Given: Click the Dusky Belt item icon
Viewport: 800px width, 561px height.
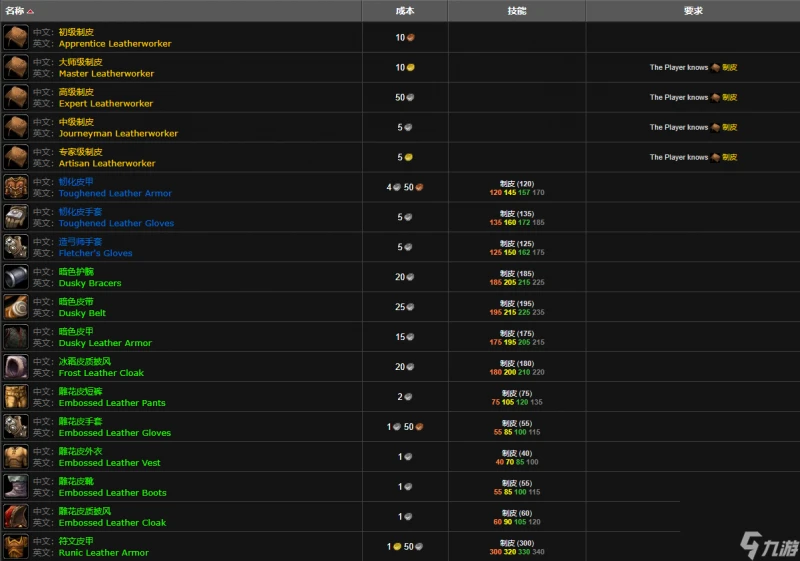Looking at the screenshot, I should (16, 308).
